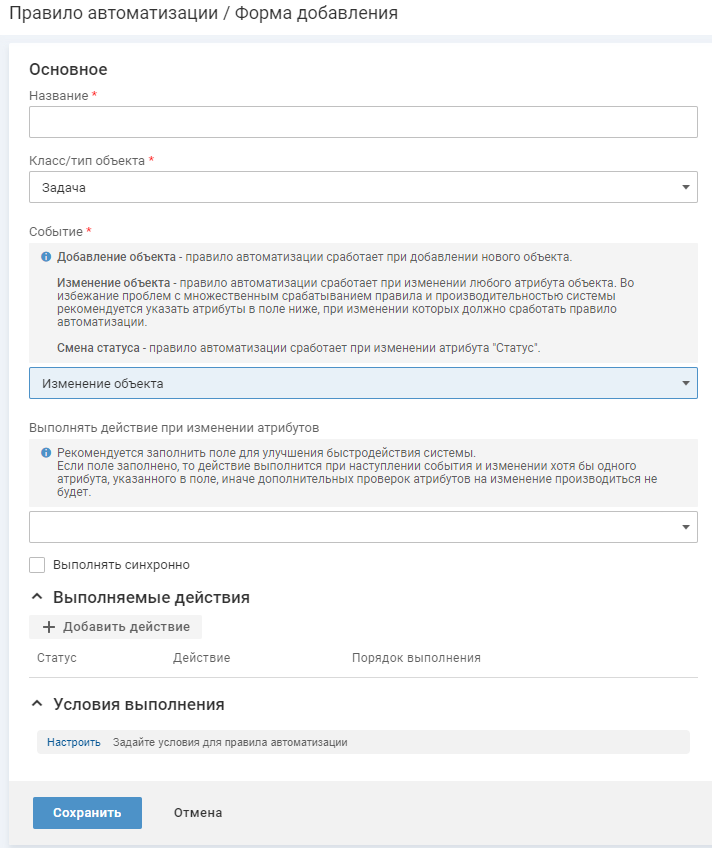Click the Добавить действие button label
This screenshot has height=848, width=712.
(126, 627)
